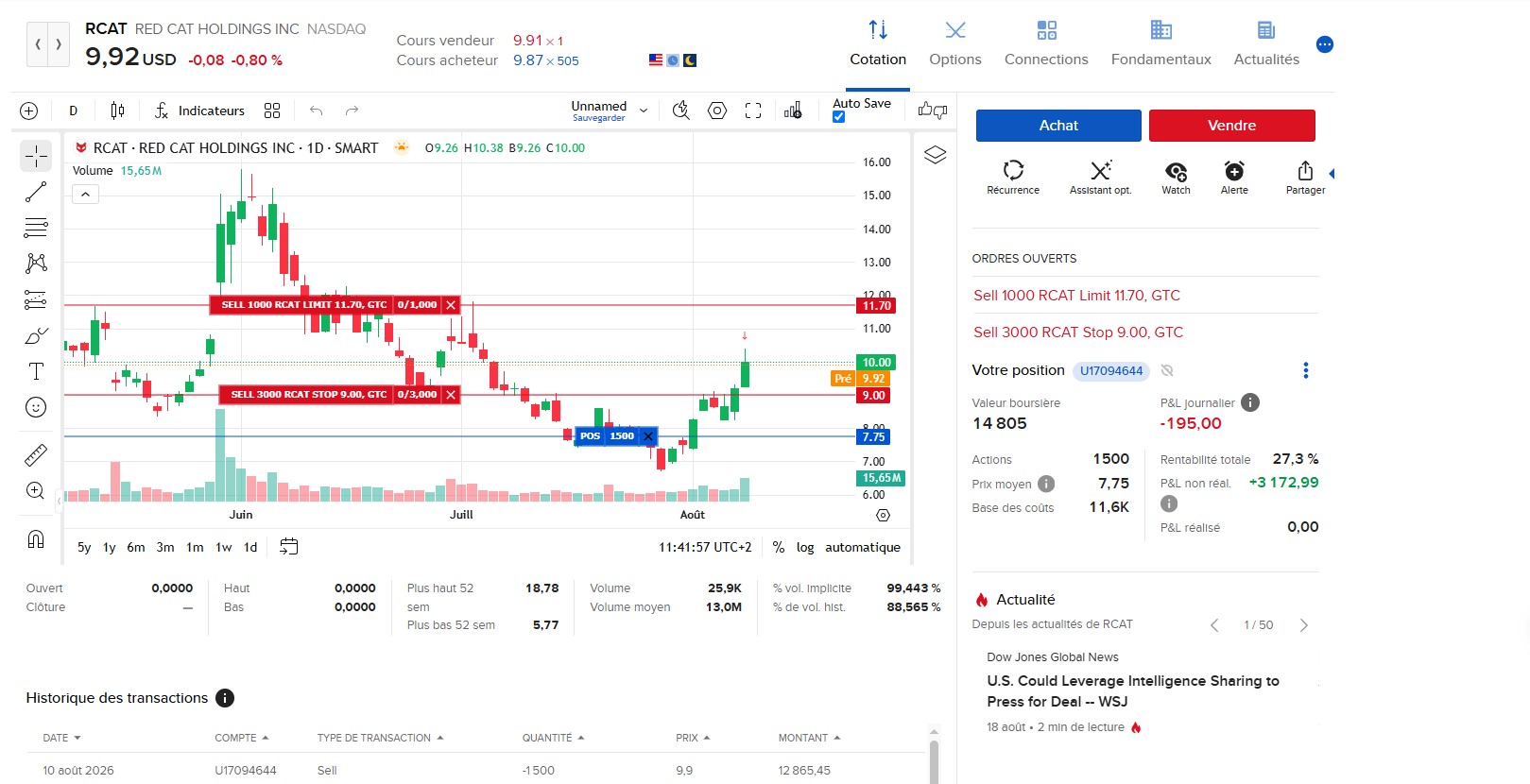Click the red Vendre button
Screen dimensions: 1530x784
click(x=1231, y=126)
